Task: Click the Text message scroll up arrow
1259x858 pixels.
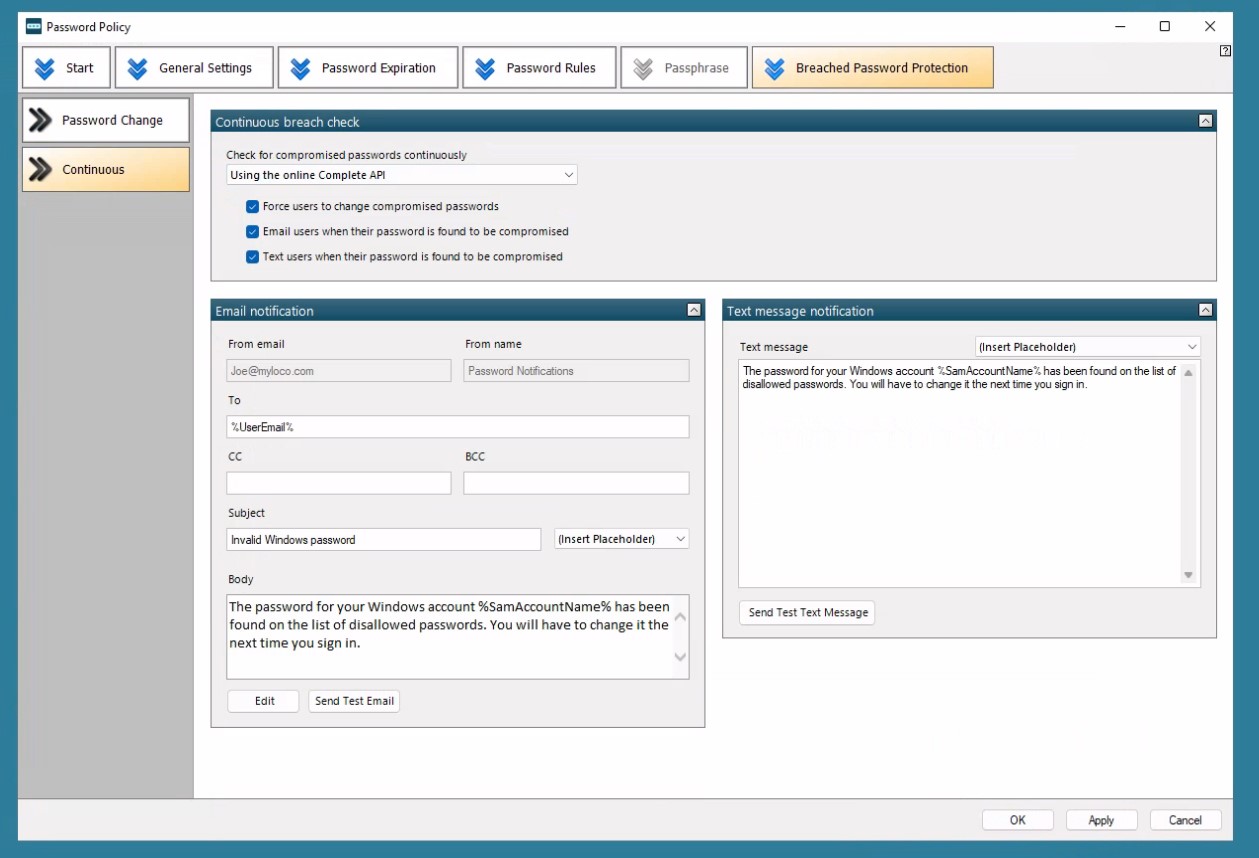Action: 1189,373
